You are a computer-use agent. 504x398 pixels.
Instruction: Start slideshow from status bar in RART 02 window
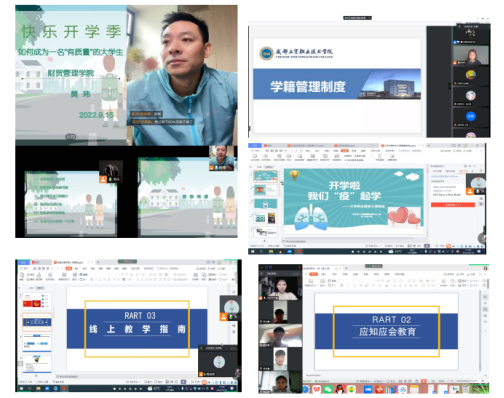pos(423,381)
